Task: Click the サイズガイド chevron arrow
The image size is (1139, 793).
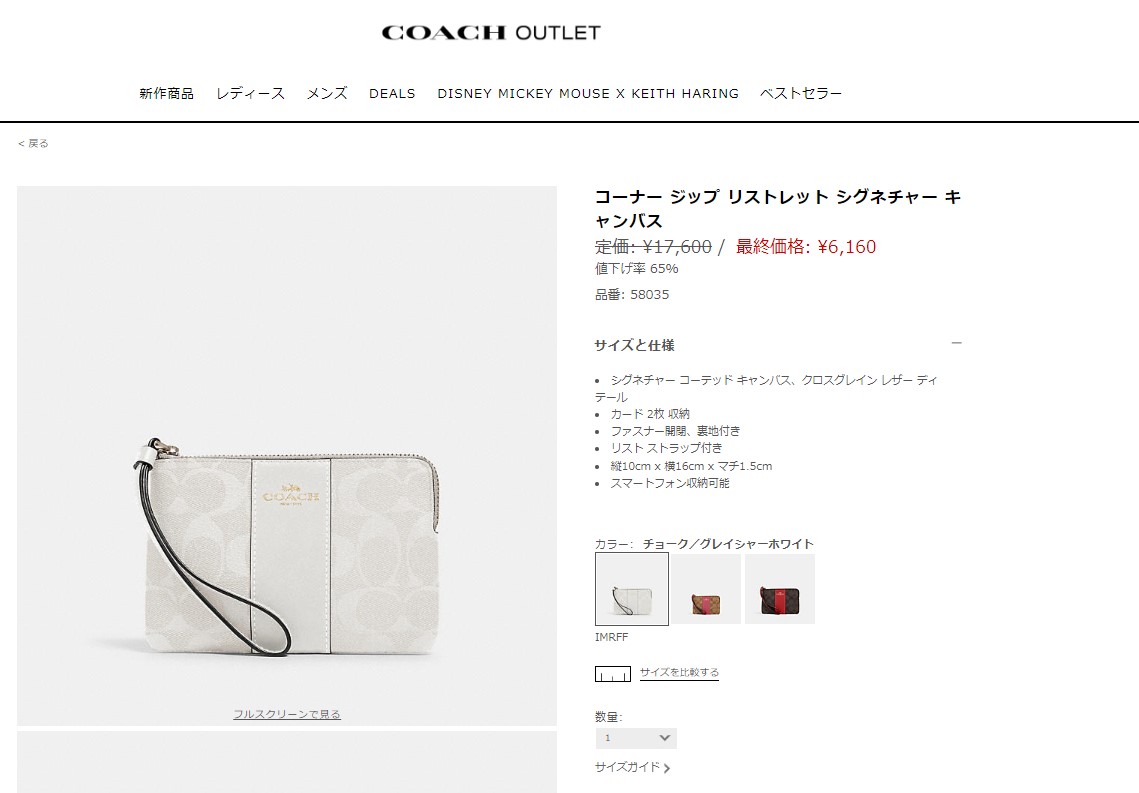Action: (667, 768)
